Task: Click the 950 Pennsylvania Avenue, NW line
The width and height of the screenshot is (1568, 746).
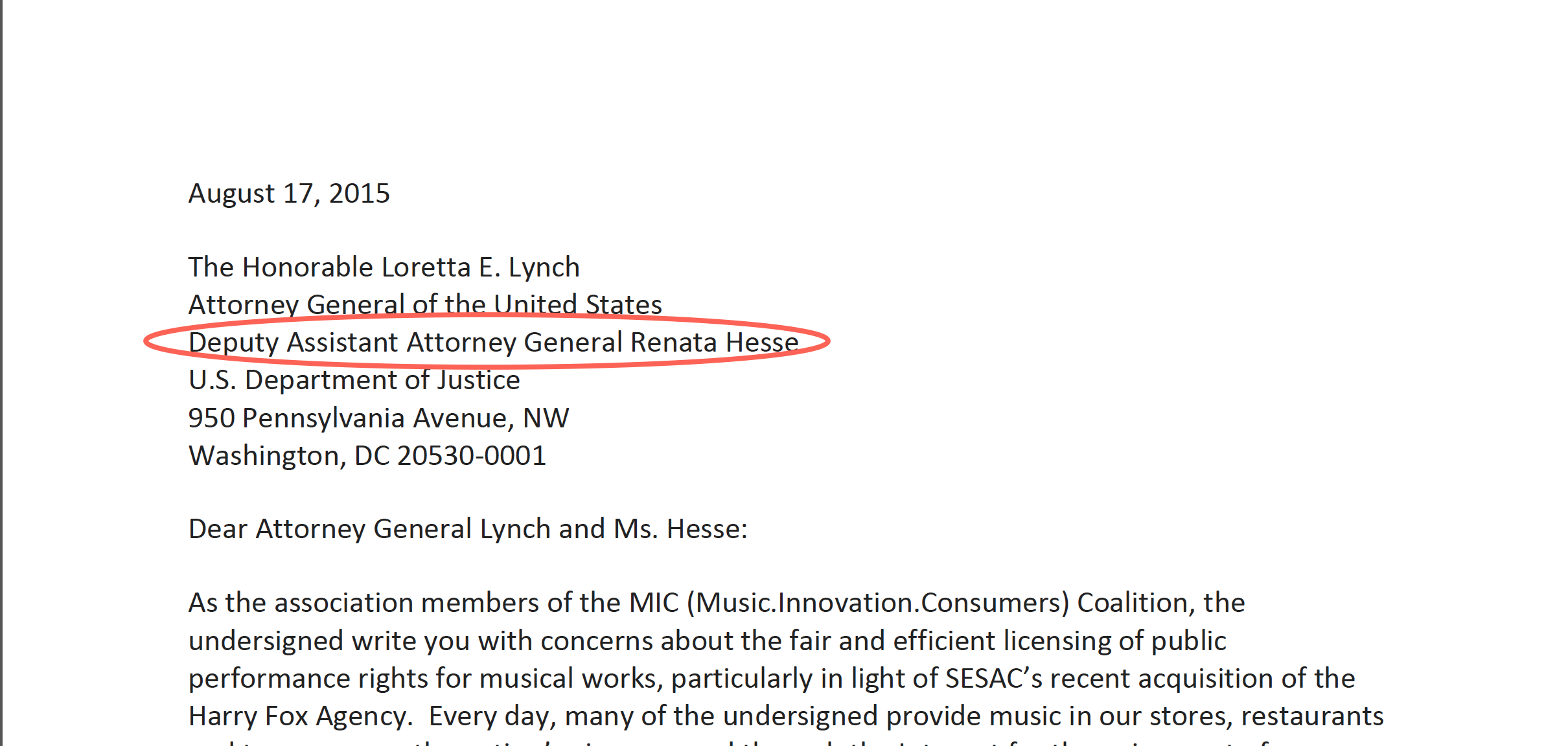Action: click(x=378, y=418)
